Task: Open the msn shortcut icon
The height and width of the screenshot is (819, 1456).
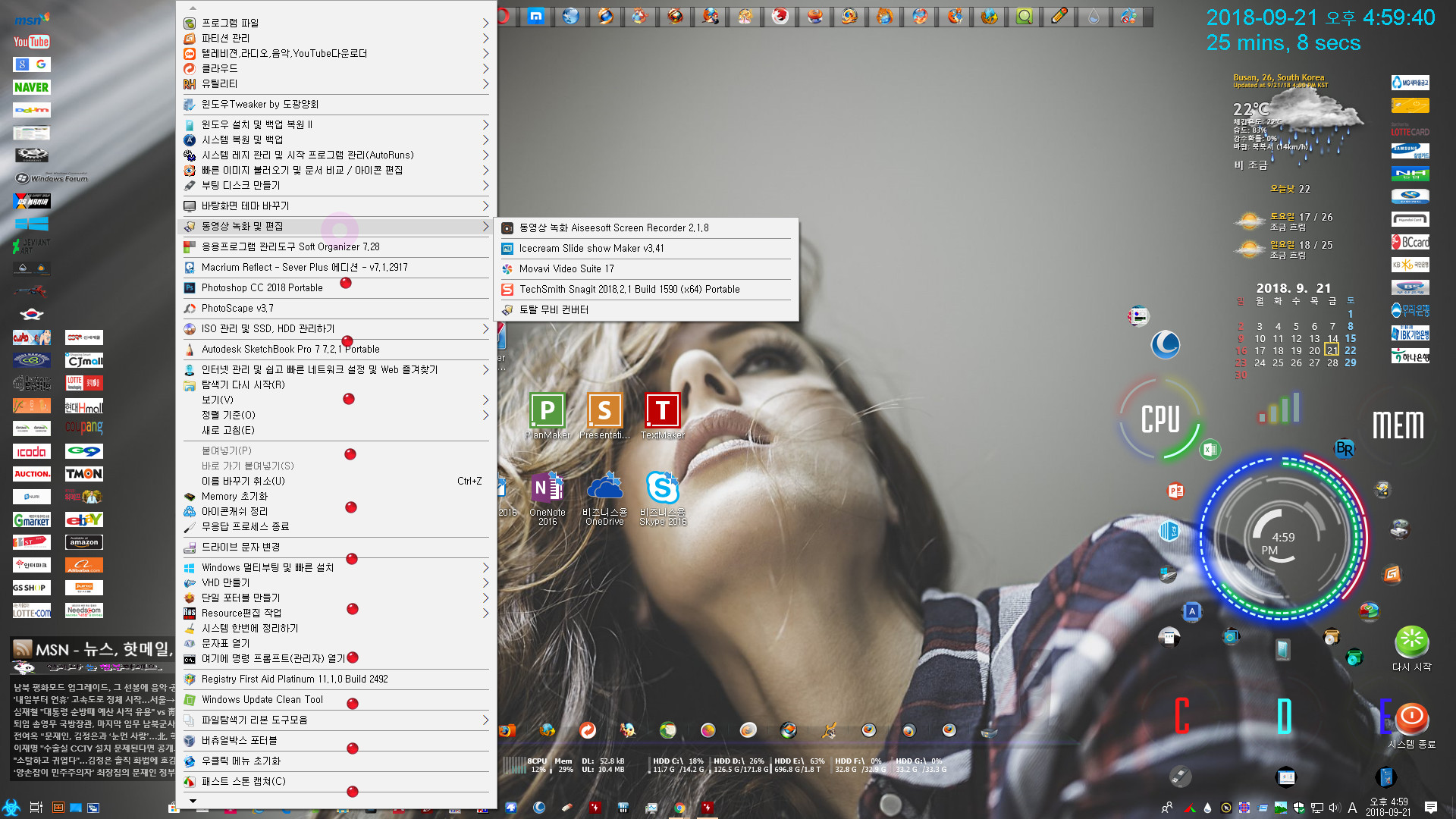Action: point(31,19)
